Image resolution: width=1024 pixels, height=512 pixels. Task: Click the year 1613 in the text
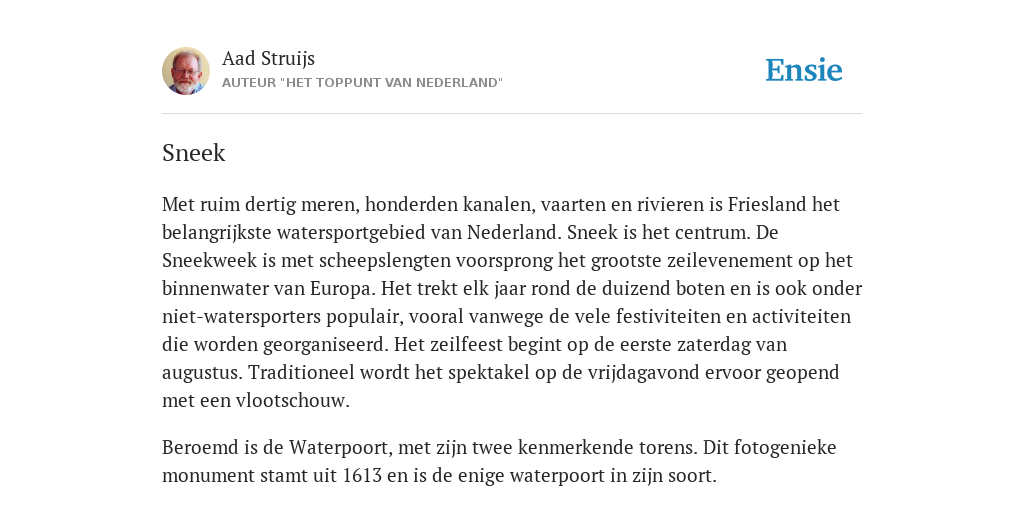362,475
